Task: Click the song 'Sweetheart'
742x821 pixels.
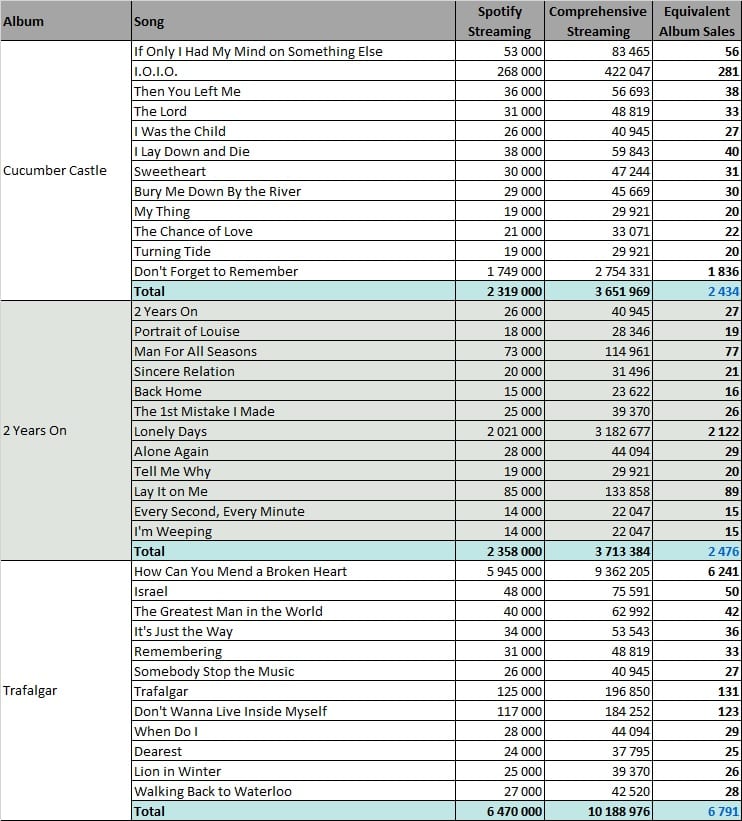Action: coord(293,171)
